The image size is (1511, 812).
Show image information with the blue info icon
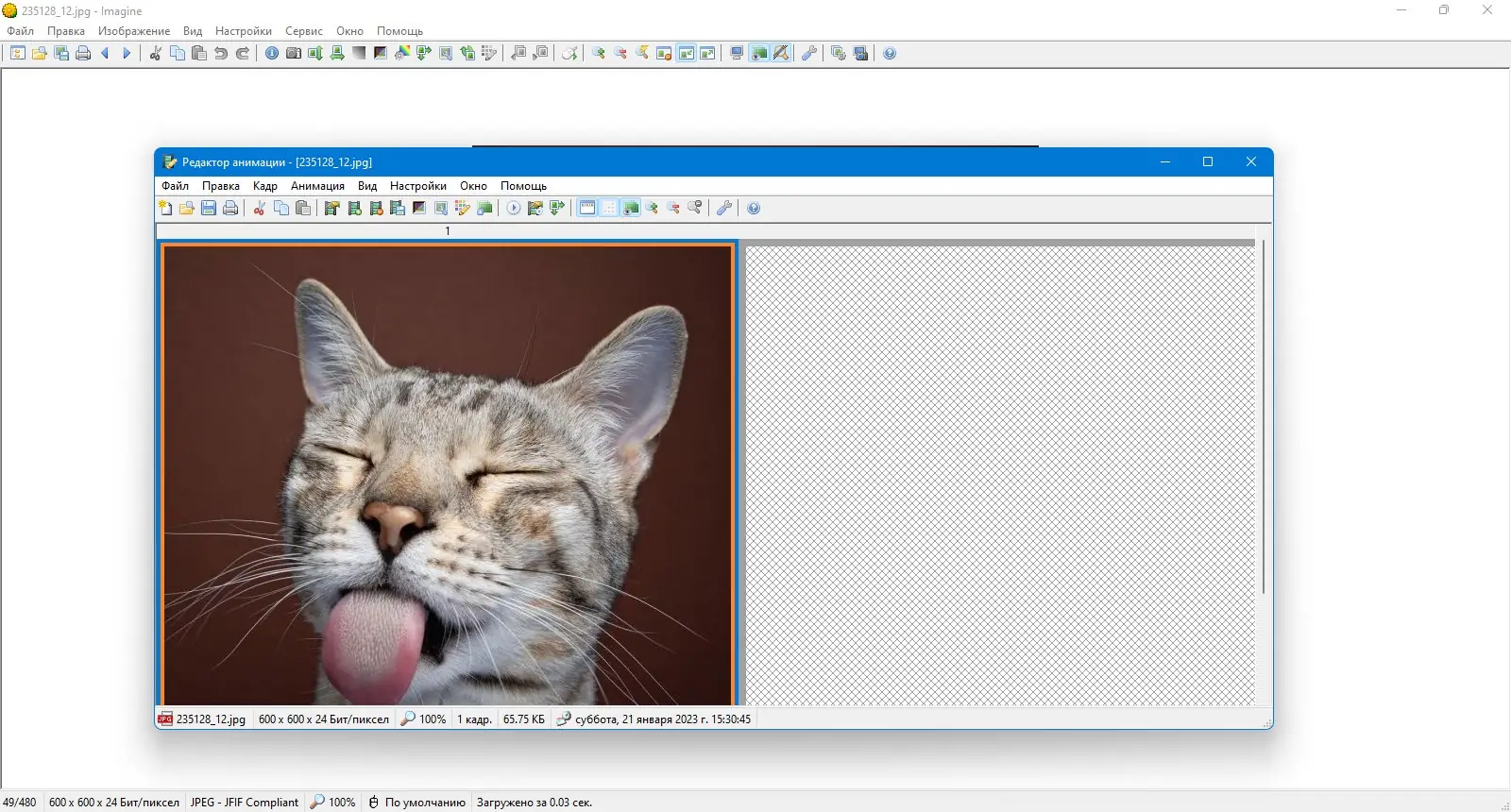(x=272, y=53)
